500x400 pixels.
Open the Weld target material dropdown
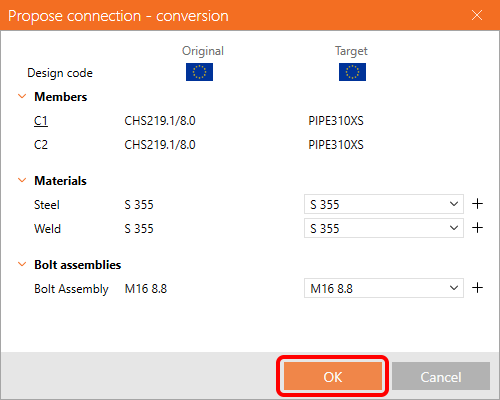click(x=384, y=228)
